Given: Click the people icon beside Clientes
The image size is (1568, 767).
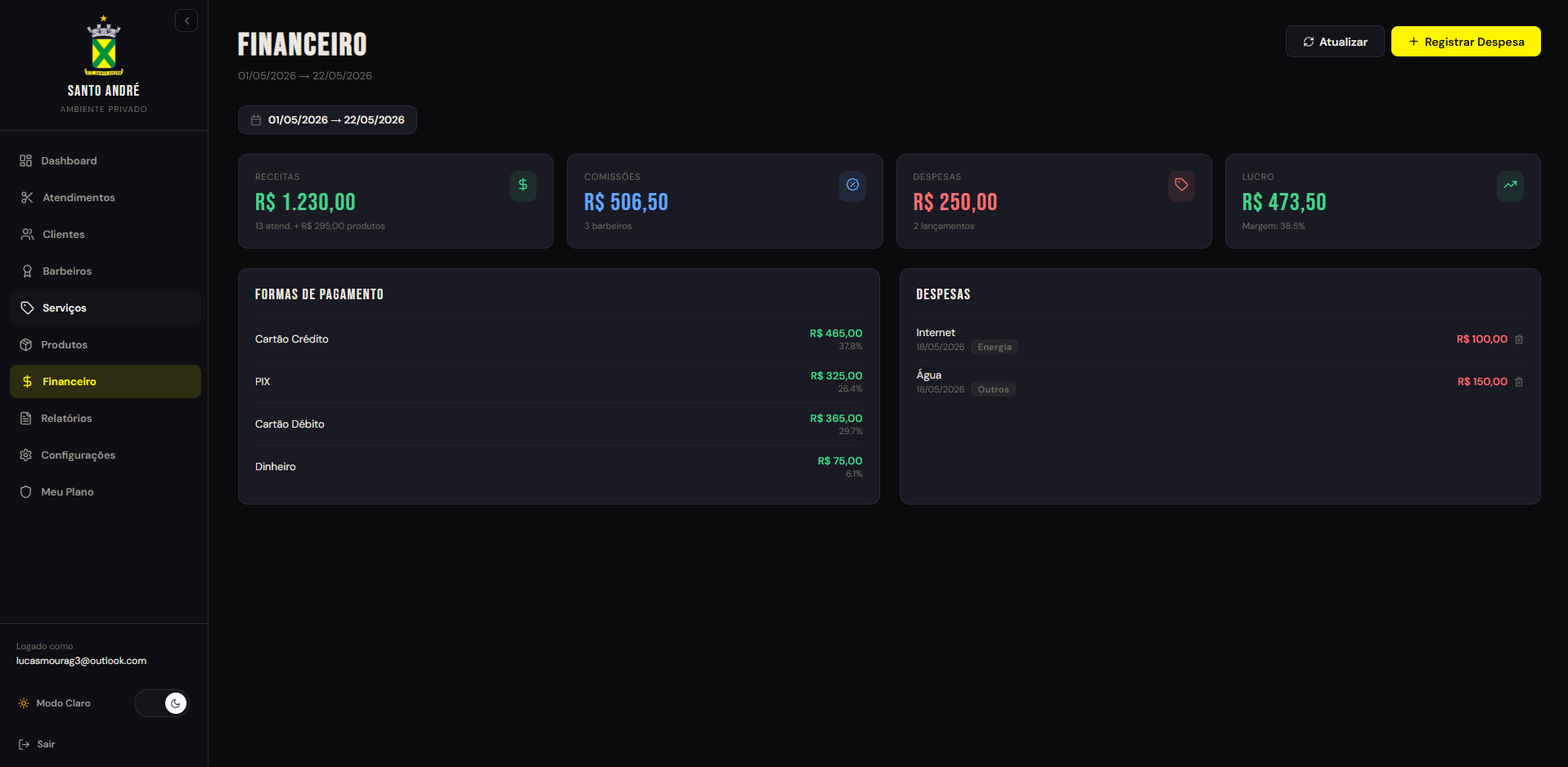Looking at the screenshot, I should point(27,235).
